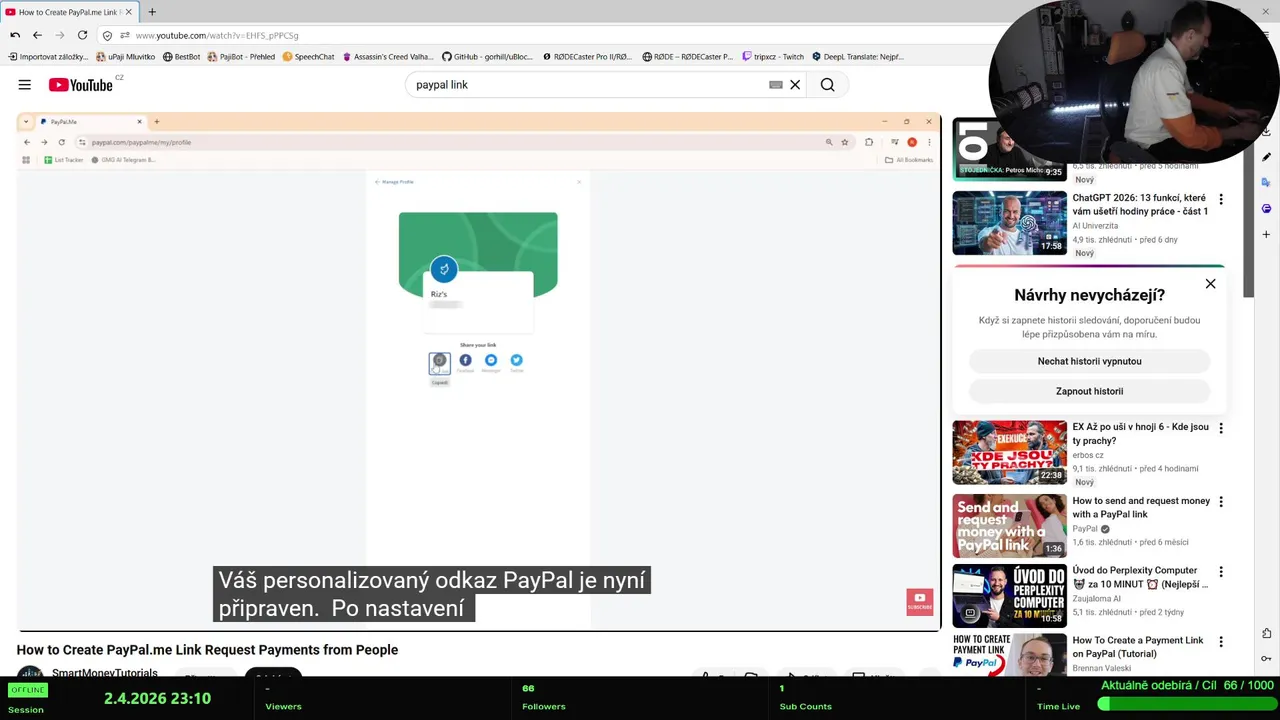Viewport: 1280px width, 720px height.
Task: Open the 'Úvod do Perplexity Computer' thumbnail
Action: 1009,596
